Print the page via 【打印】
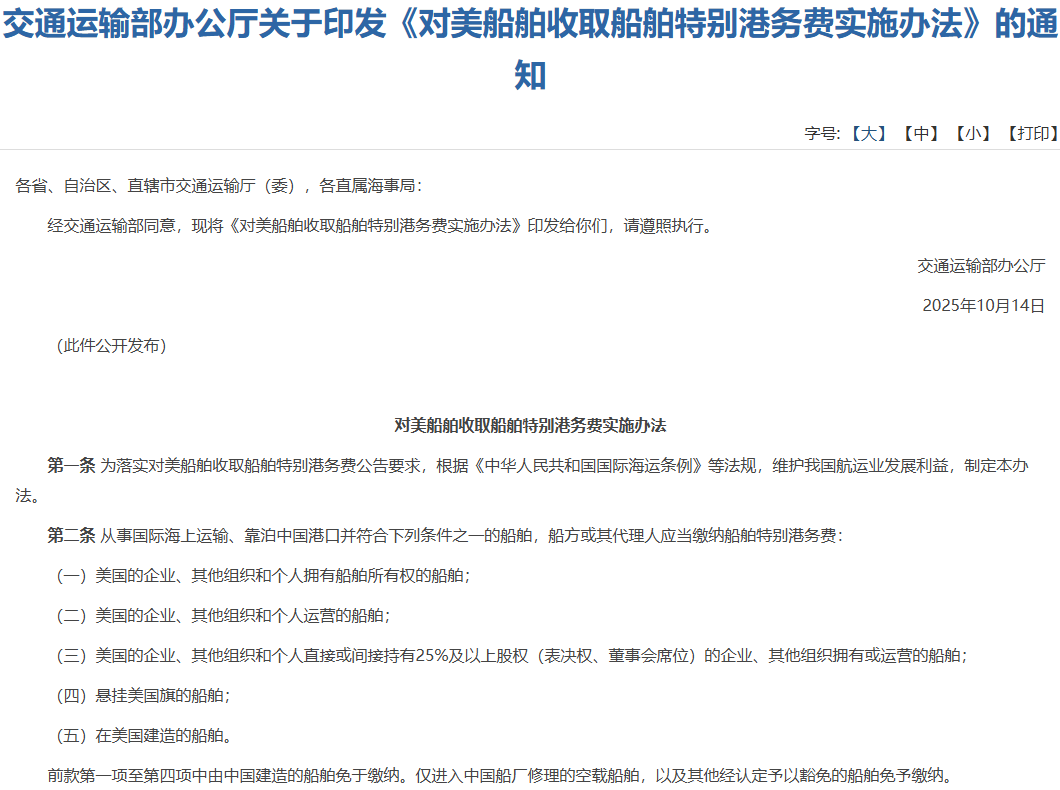This screenshot has height=790, width=1060. coord(1031,133)
